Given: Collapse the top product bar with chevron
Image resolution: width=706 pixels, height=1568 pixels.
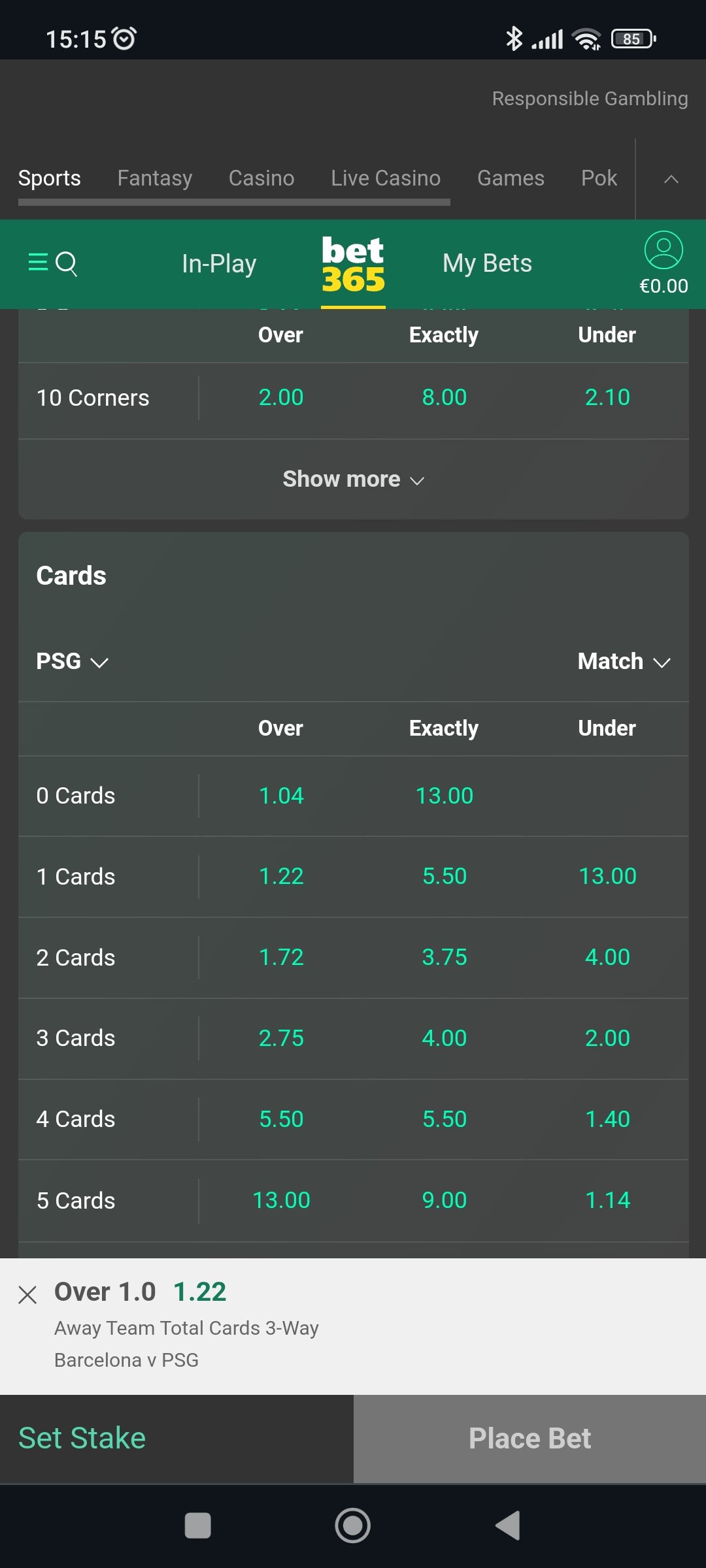Looking at the screenshot, I should (671, 179).
